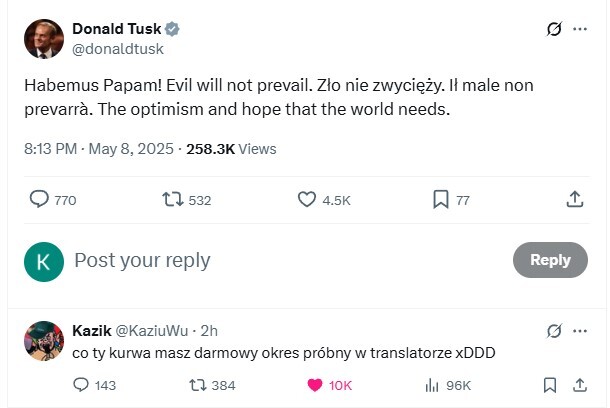The height and width of the screenshot is (408, 610).
Task: Open the @donaldtusk handle link
Action: tap(118, 48)
